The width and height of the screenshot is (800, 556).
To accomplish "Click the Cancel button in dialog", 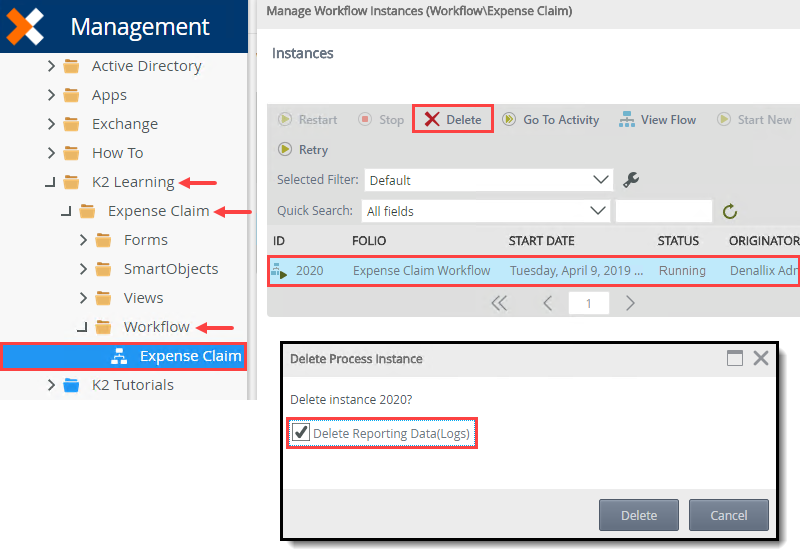I will pos(729,515).
